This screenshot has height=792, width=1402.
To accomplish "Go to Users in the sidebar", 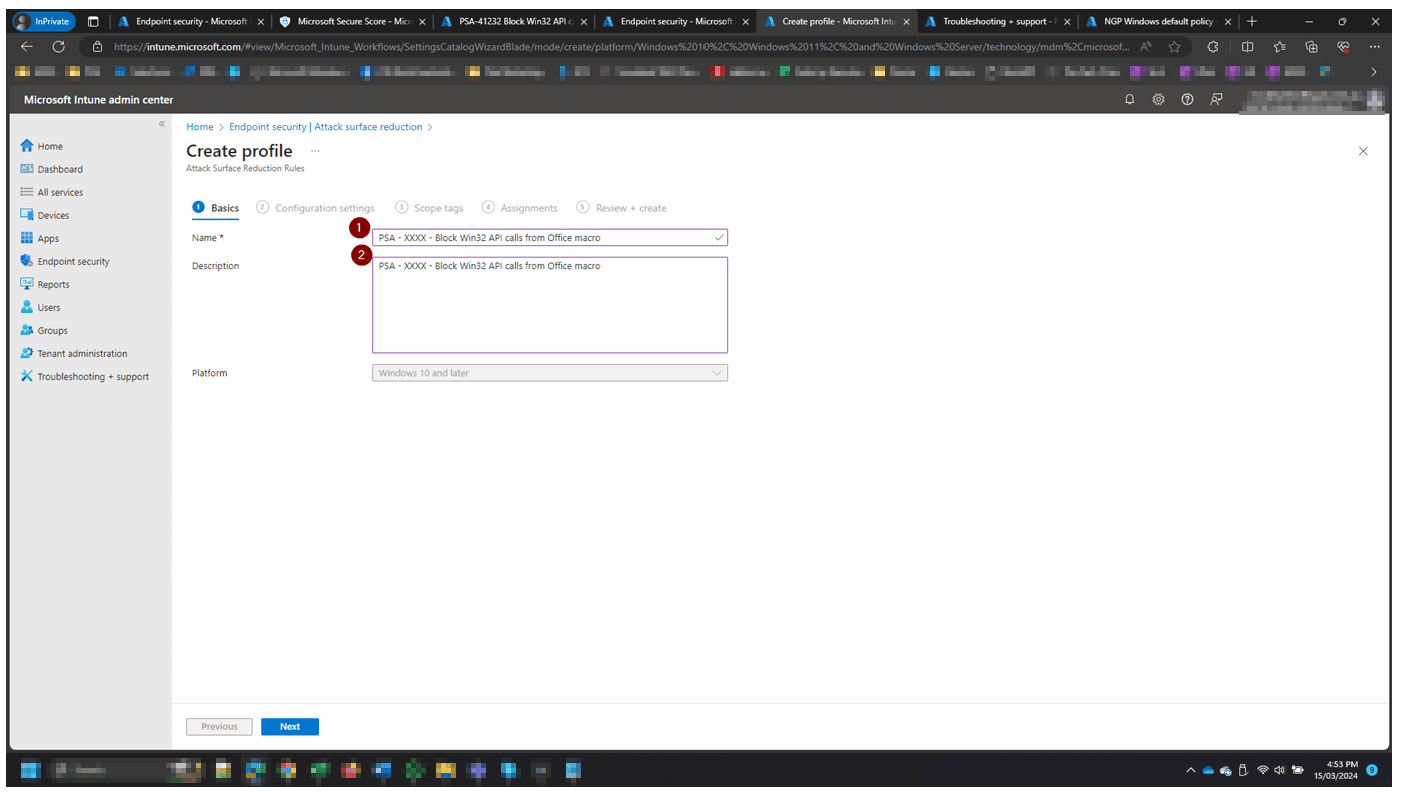I will (40, 307).
